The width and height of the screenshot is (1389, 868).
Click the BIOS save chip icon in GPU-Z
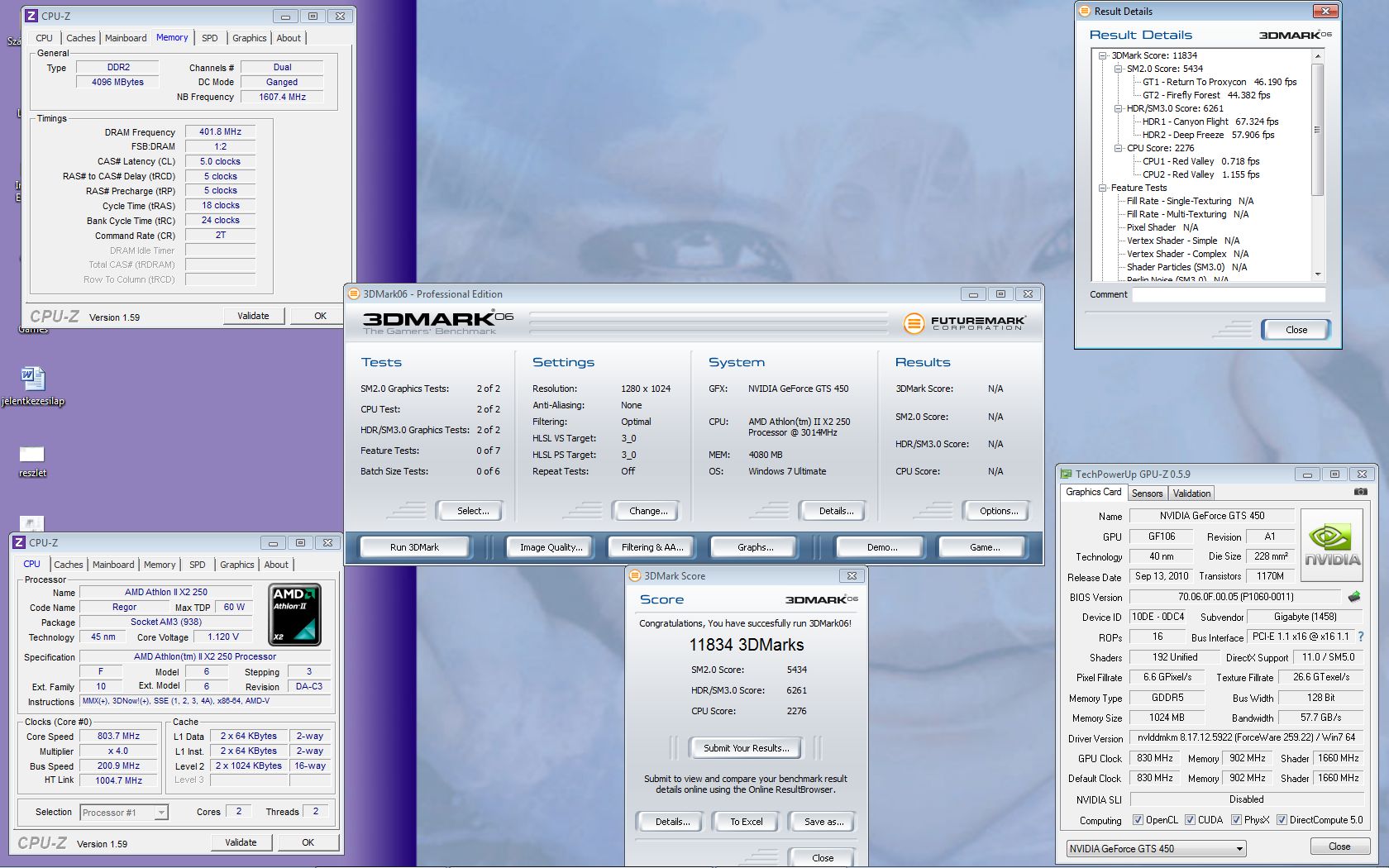[1354, 596]
